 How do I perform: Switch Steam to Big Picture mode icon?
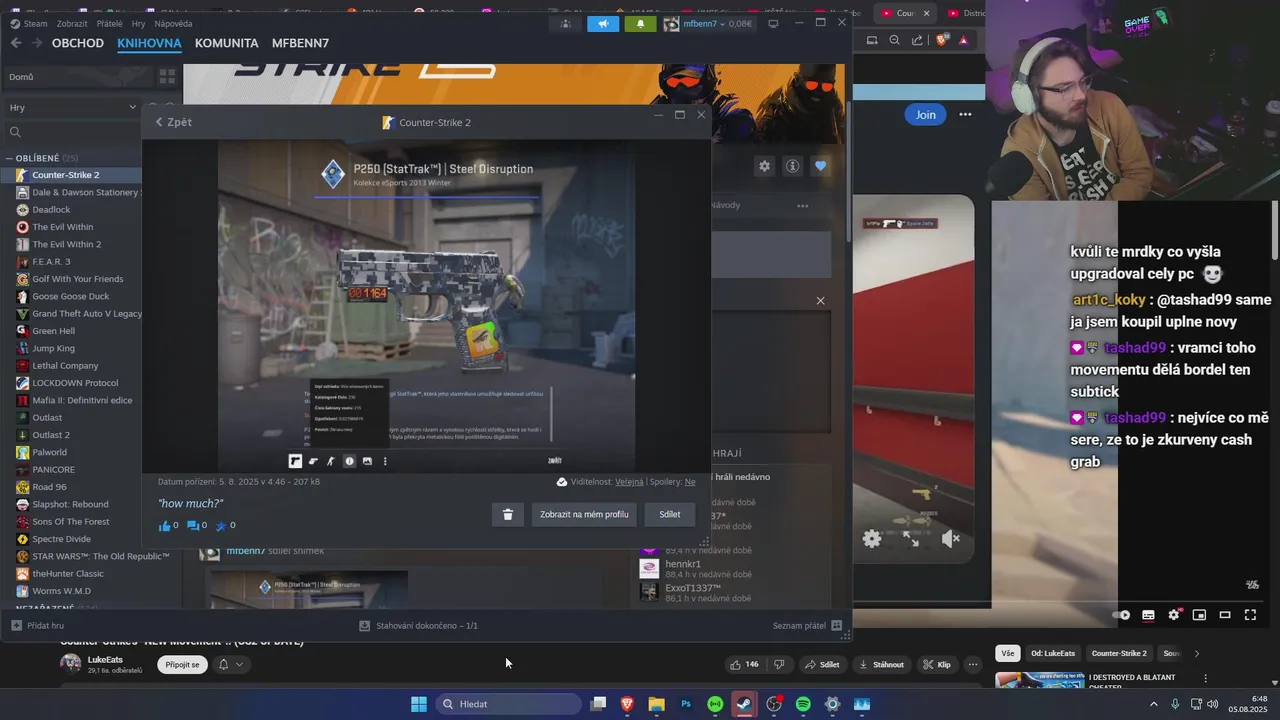(773, 23)
